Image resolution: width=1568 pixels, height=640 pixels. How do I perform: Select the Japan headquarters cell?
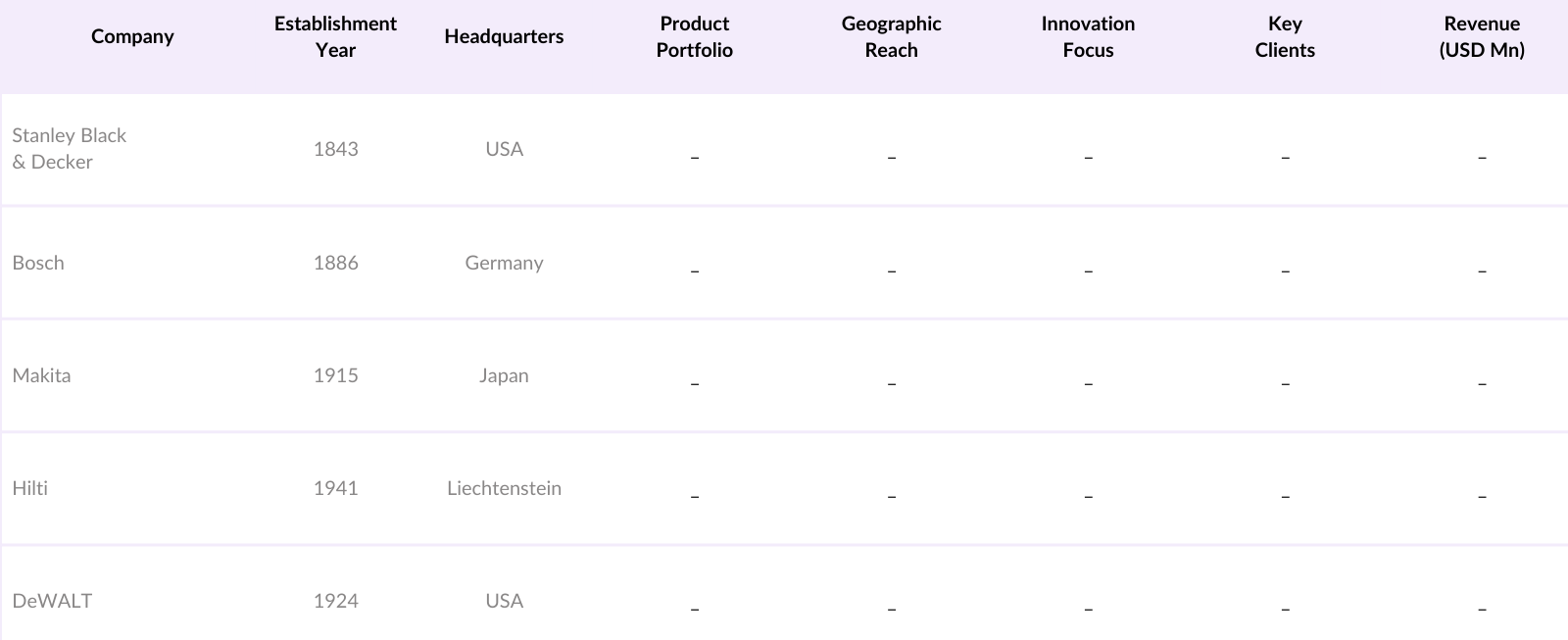click(504, 375)
